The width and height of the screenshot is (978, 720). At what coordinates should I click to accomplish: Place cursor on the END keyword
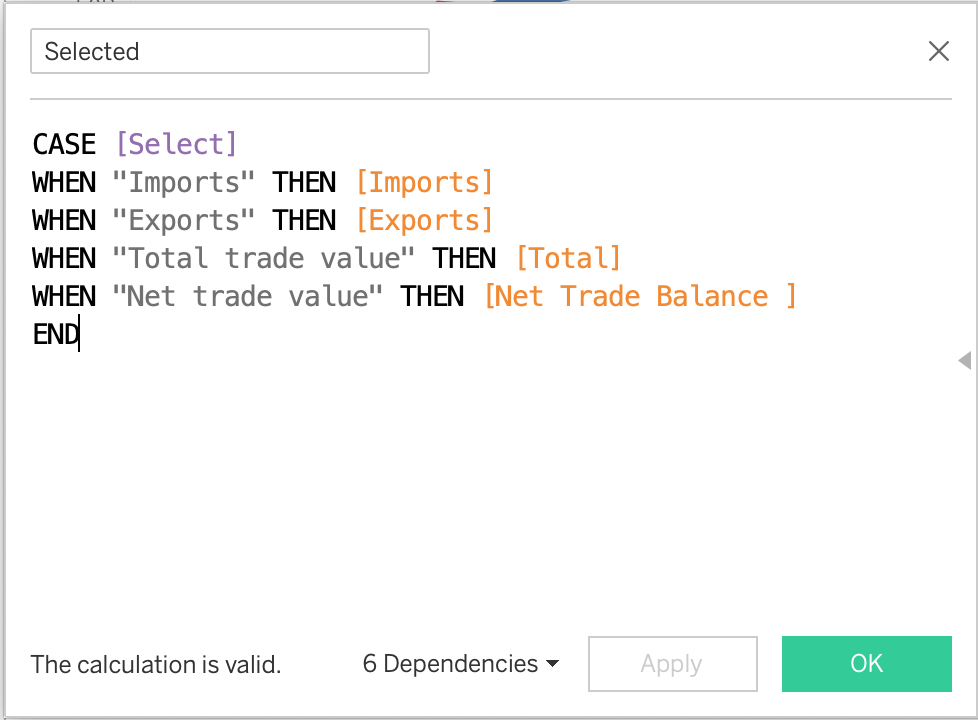[x=55, y=334]
